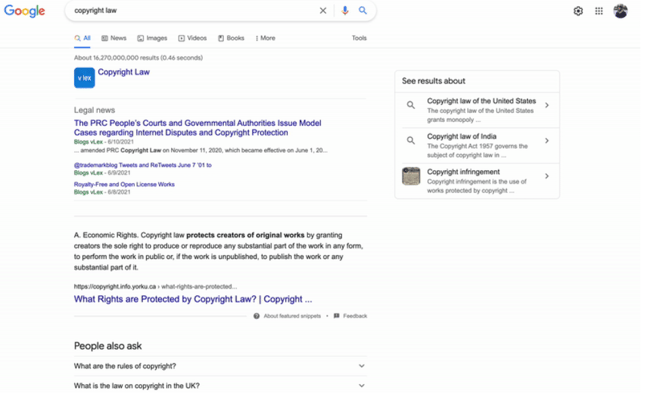Image resolution: width=670 pixels, height=399 pixels.
Task: Select the All results tab
Action: pyautogui.click(x=82, y=38)
